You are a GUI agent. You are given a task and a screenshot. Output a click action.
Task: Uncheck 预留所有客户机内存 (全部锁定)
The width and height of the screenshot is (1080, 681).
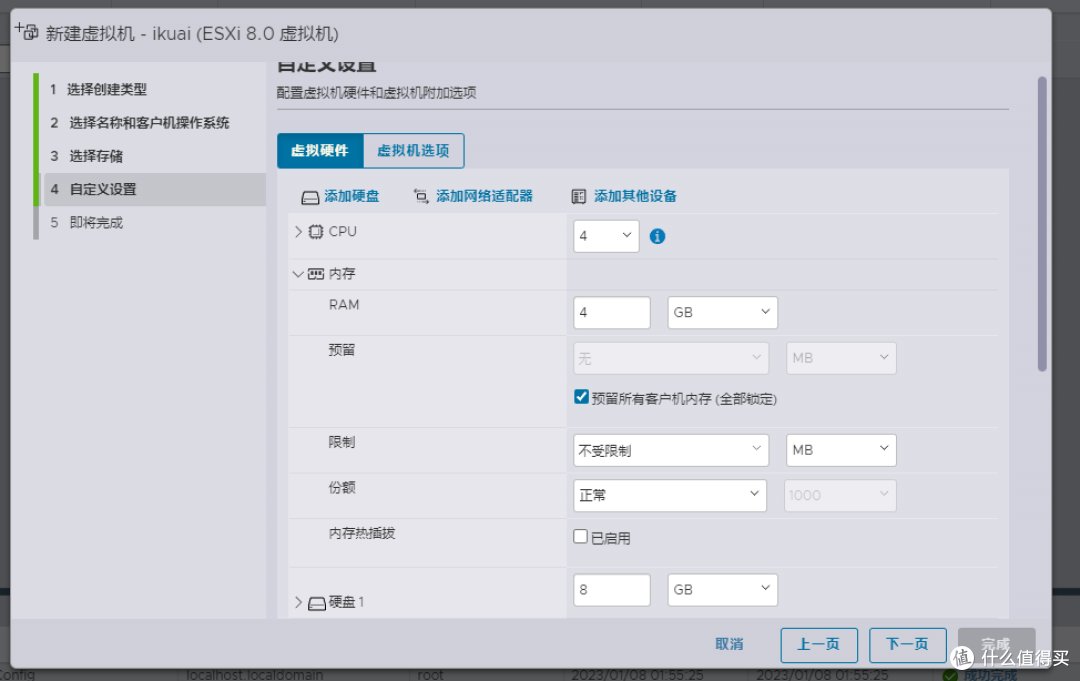tap(581, 396)
